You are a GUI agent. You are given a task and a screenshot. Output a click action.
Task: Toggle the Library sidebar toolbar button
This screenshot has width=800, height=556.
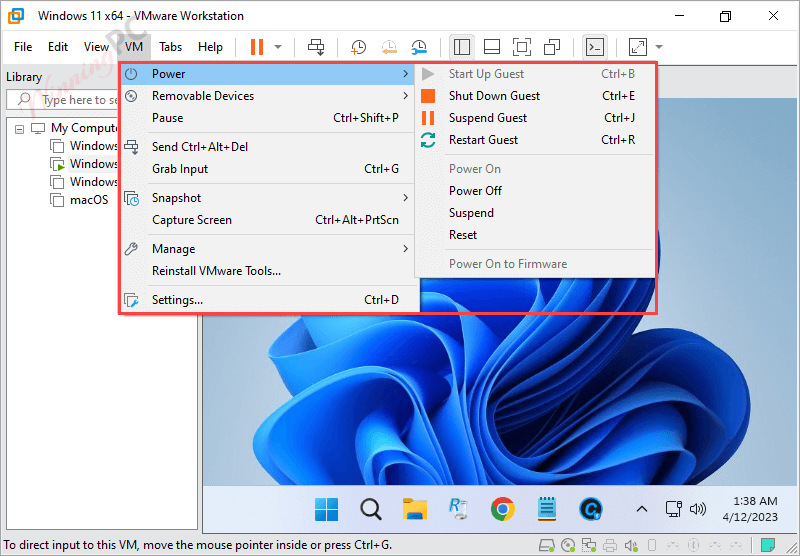pos(462,47)
